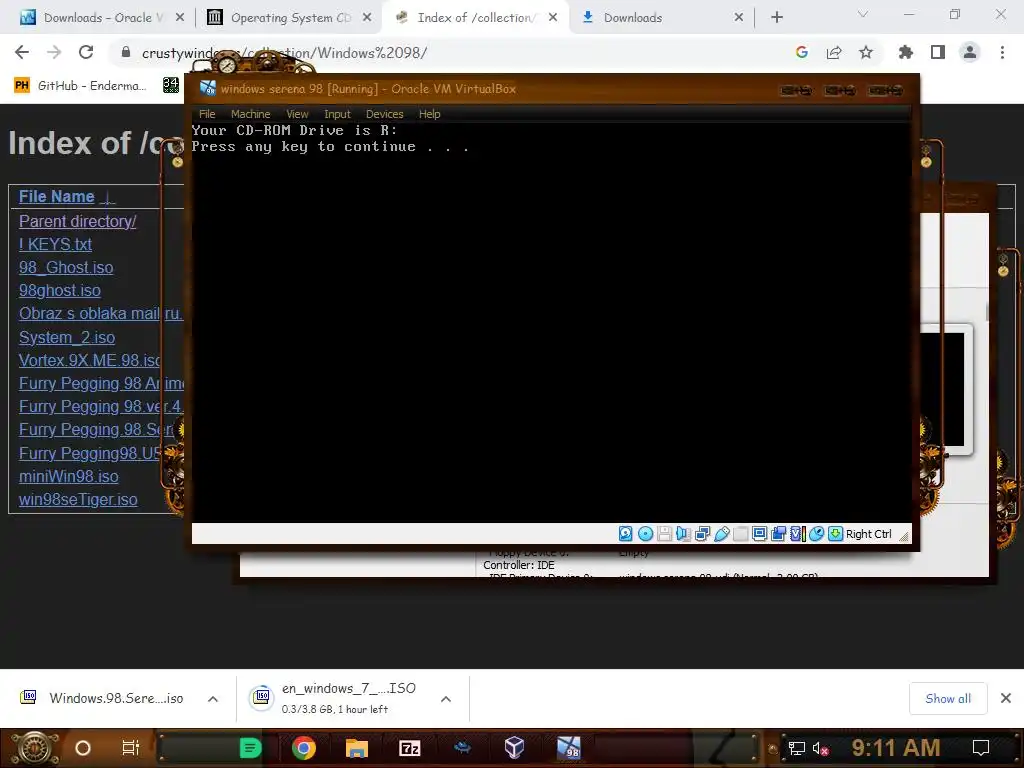Open File Explorer from the taskbar
1024x768 pixels.
(357, 748)
